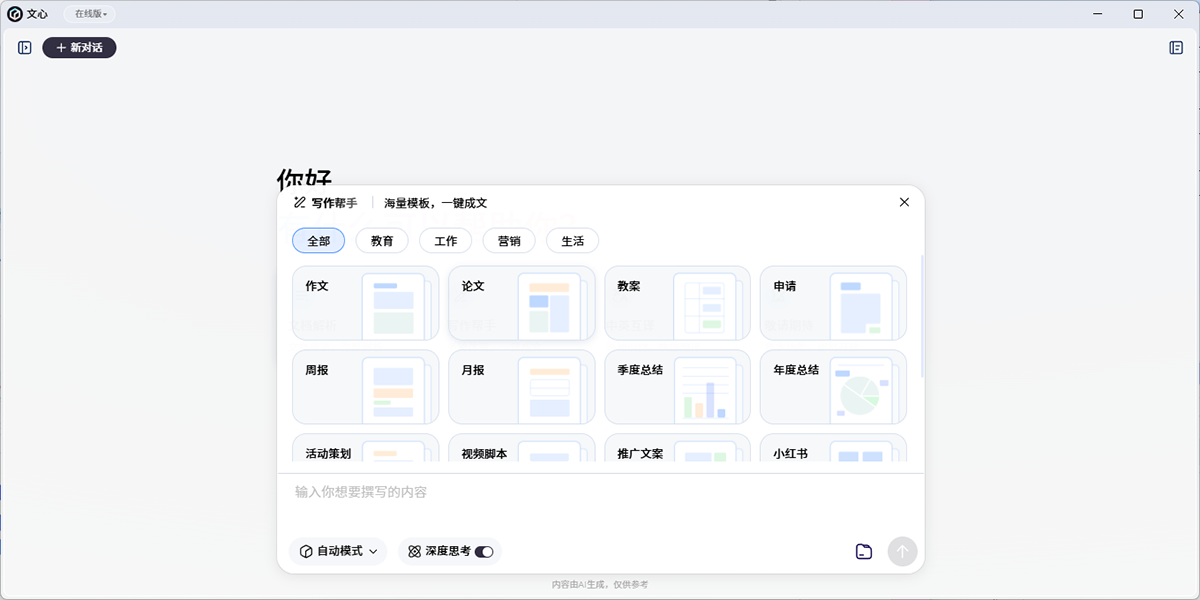Viewport: 1200px width, 600px height.
Task: Select the 全部 category tab
Action: click(318, 241)
